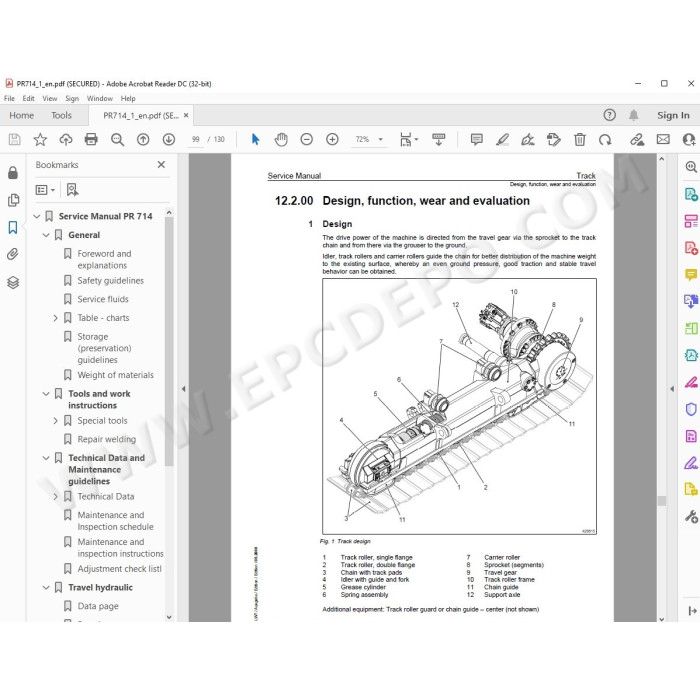Image resolution: width=700 pixels, height=700 pixels.
Task: Open the File menu
Action: 9,99
